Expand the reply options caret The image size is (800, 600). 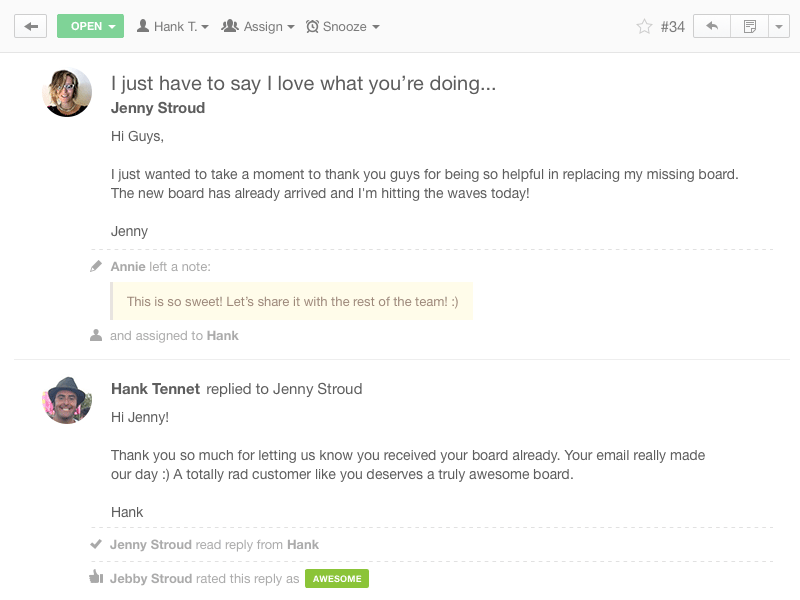pyautogui.click(x=779, y=27)
